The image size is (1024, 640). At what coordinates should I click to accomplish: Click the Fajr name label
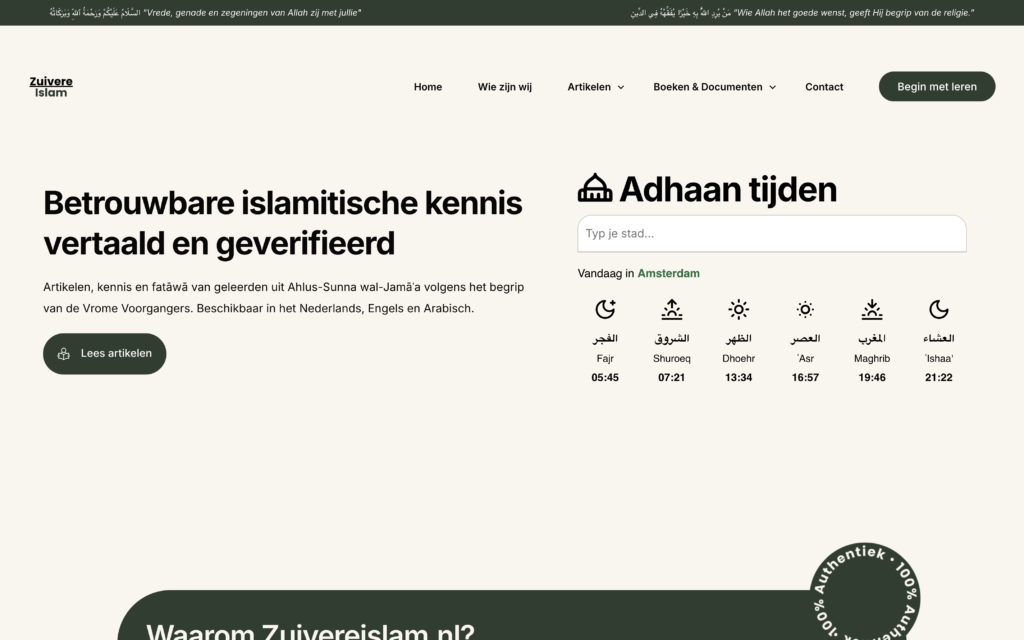pyautogui.click(x=605, y=359)
